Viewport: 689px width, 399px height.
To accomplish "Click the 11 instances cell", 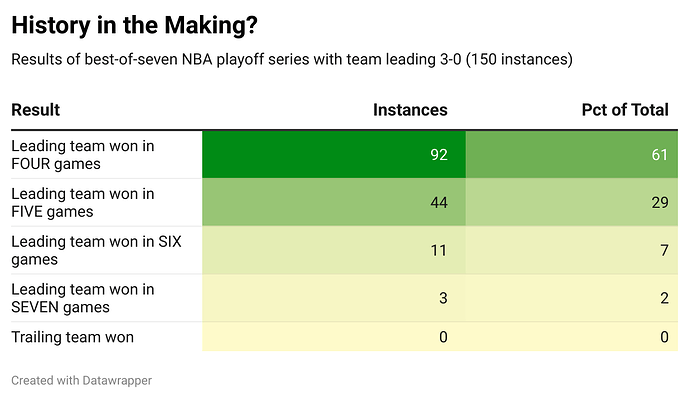I will [x=334, y=250].
